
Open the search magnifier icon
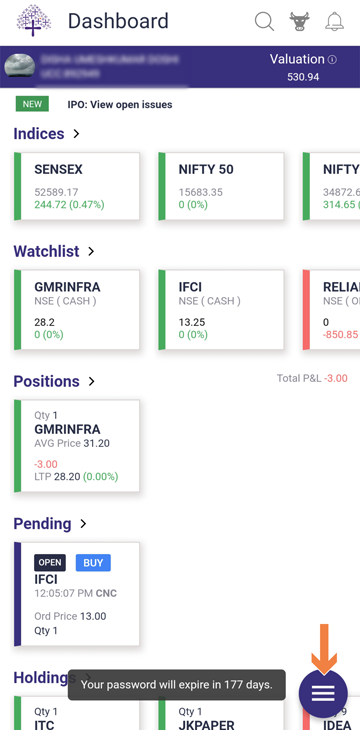click(264, 21)
